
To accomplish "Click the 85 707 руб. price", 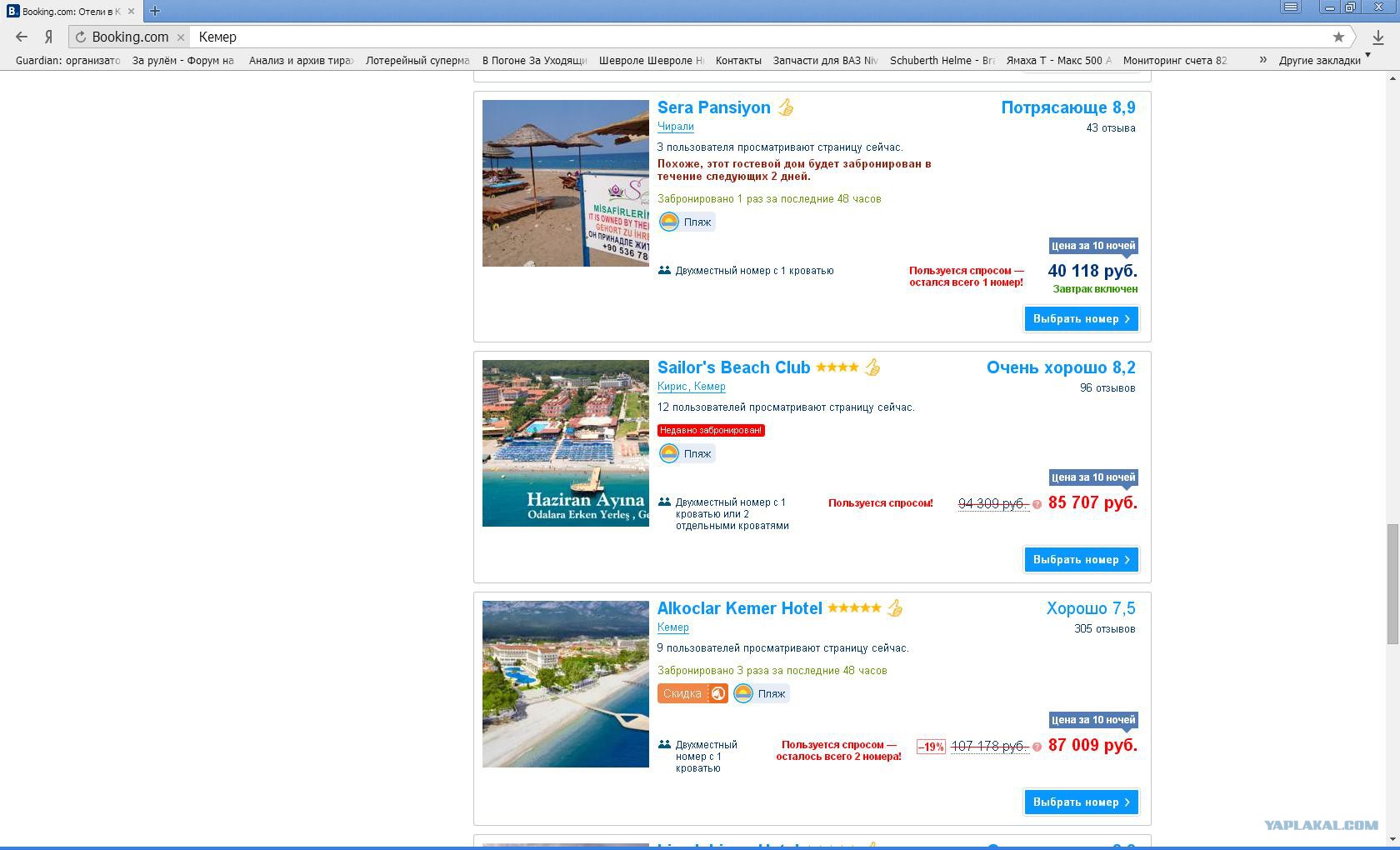I will pyautogui.click(x=1092, y=502).
